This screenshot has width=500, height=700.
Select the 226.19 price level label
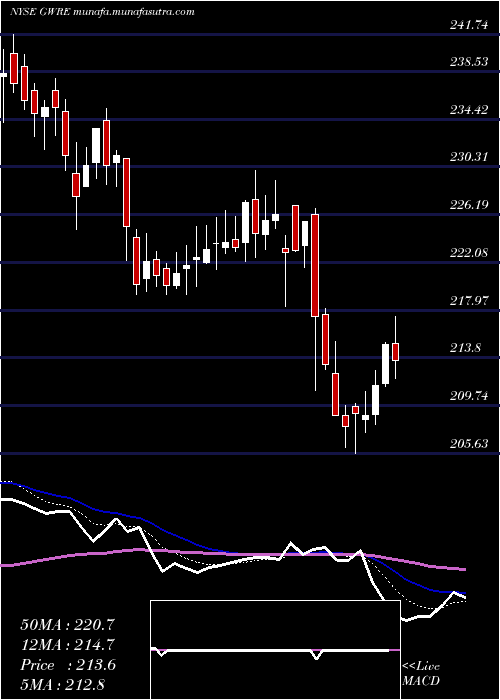click(x=469, y=205)
